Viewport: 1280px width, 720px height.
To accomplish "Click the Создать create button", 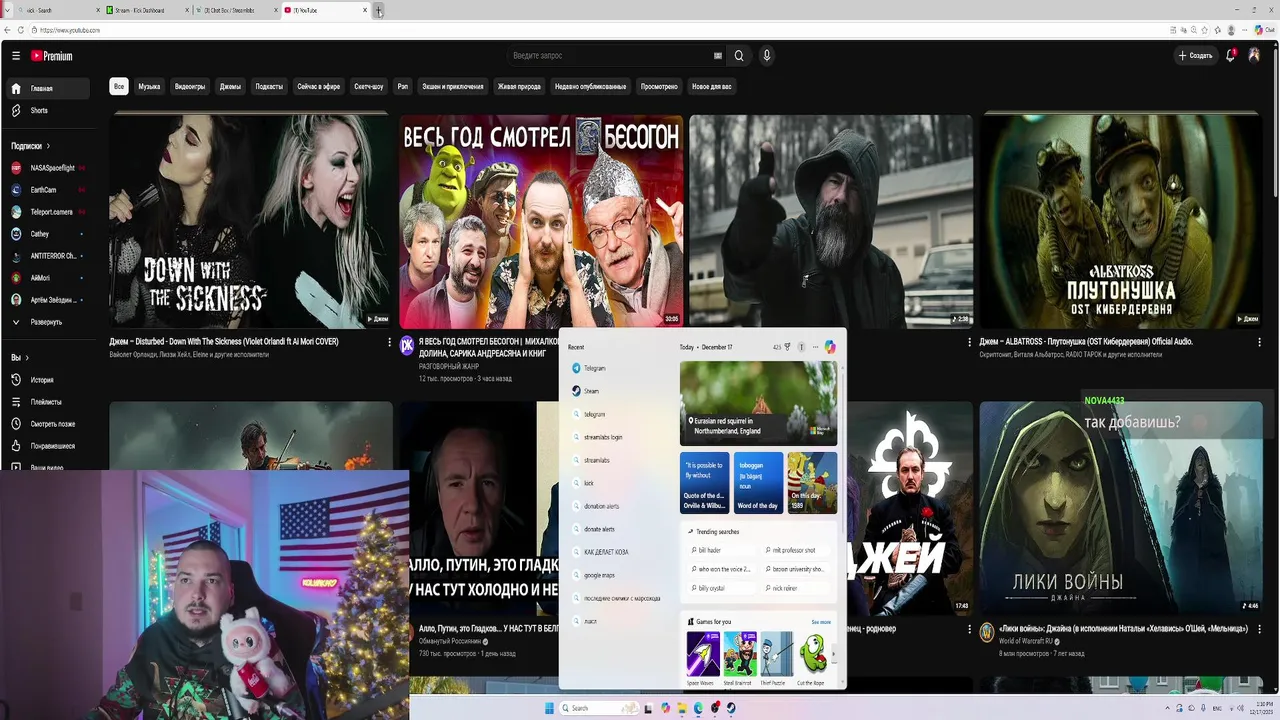I will point(1195,56).
